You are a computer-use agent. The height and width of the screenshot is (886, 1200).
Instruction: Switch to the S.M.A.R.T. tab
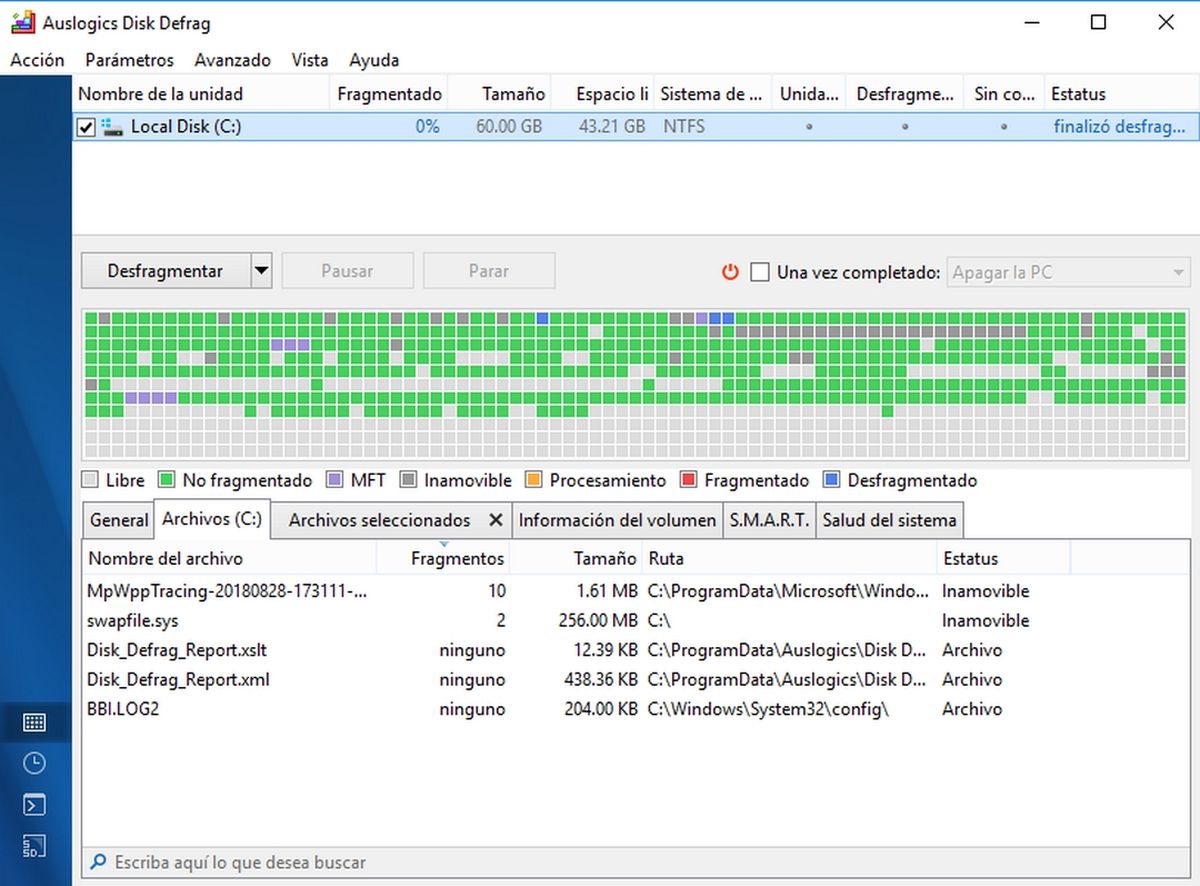(x=768, y=520)
